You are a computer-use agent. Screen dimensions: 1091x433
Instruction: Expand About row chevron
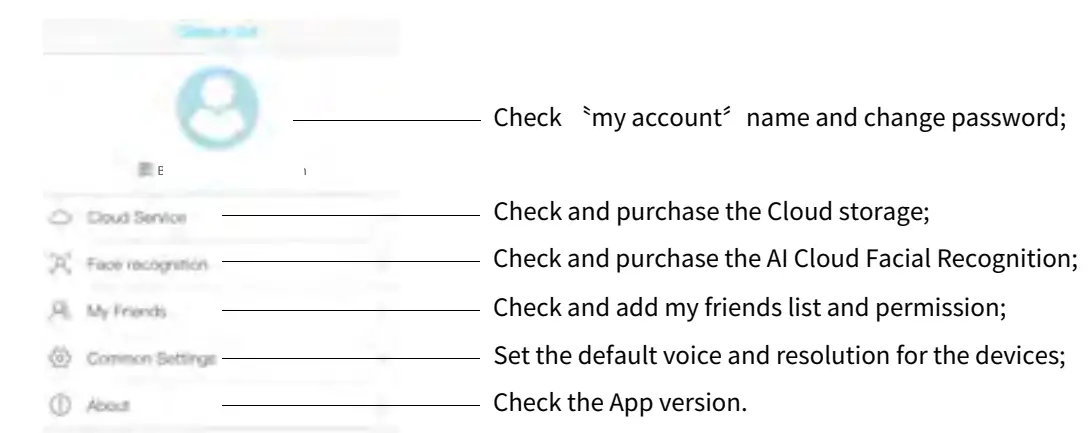[x=384, y=406]
